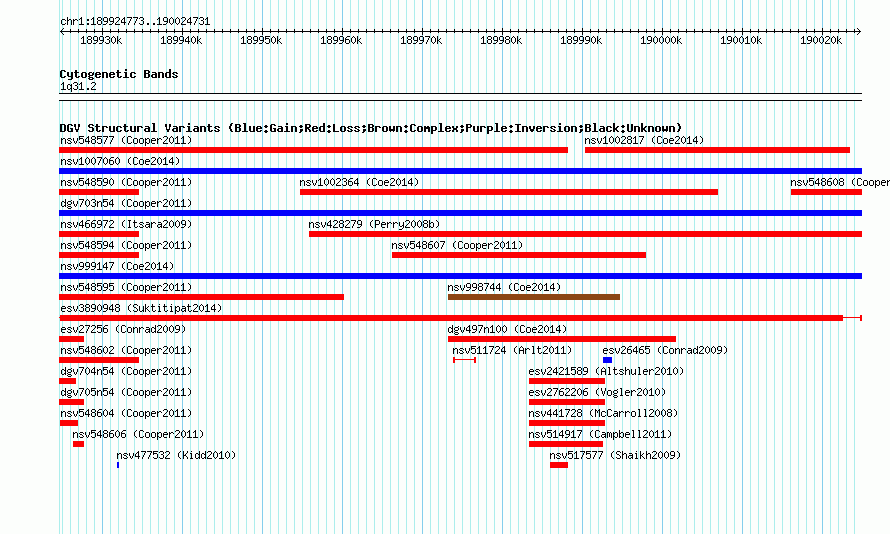Open nsv548594 (Cooper2011) label
Image resolution: width=890 pixels, height=534 pixels.
tap(126, 245)
